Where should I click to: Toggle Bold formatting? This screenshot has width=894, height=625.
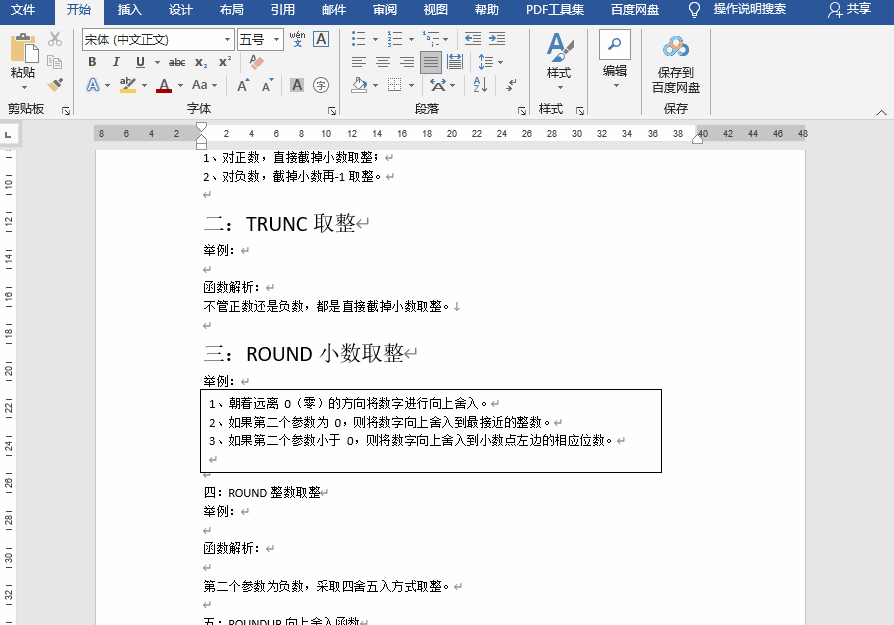click(x=92, y=62)
